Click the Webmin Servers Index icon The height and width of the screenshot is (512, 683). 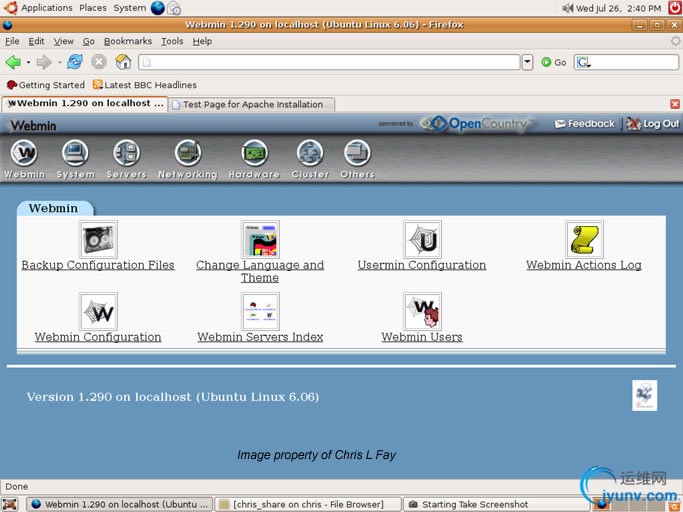260,311
